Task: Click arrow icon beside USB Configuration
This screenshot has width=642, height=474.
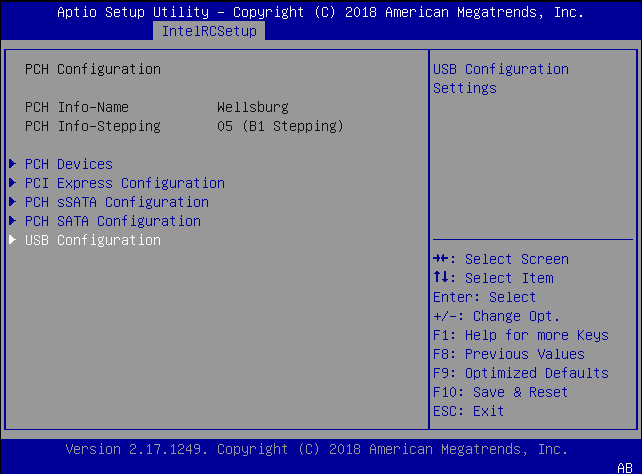Action: pyautogui.click(x=12, y=240)
